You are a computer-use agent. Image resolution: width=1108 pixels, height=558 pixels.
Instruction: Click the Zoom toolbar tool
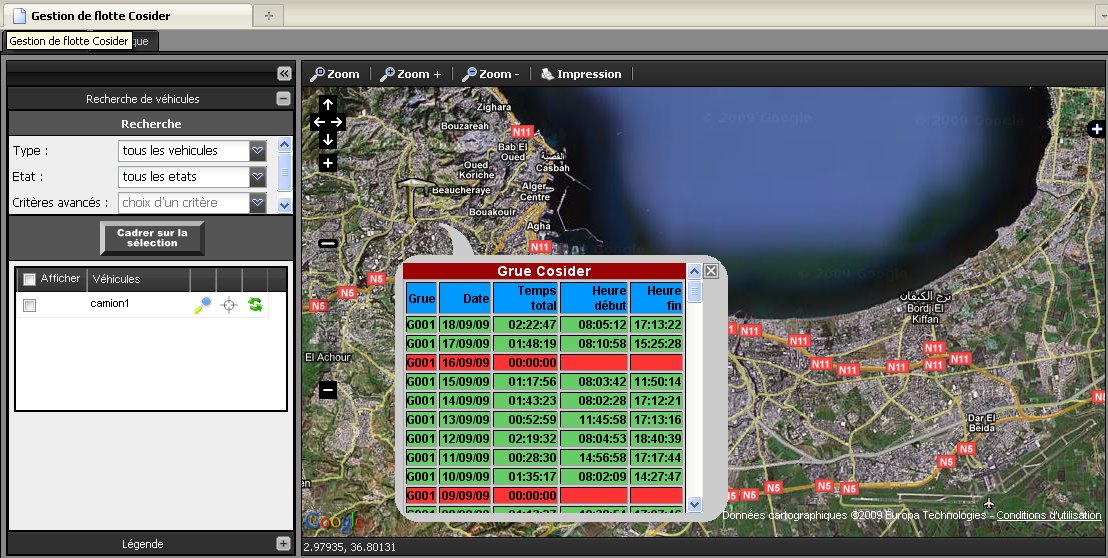tap(335, 74)
